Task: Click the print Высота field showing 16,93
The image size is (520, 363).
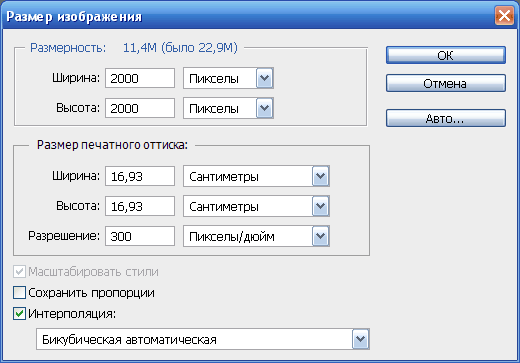Action: pyautogui.click(x=140, y=206)
